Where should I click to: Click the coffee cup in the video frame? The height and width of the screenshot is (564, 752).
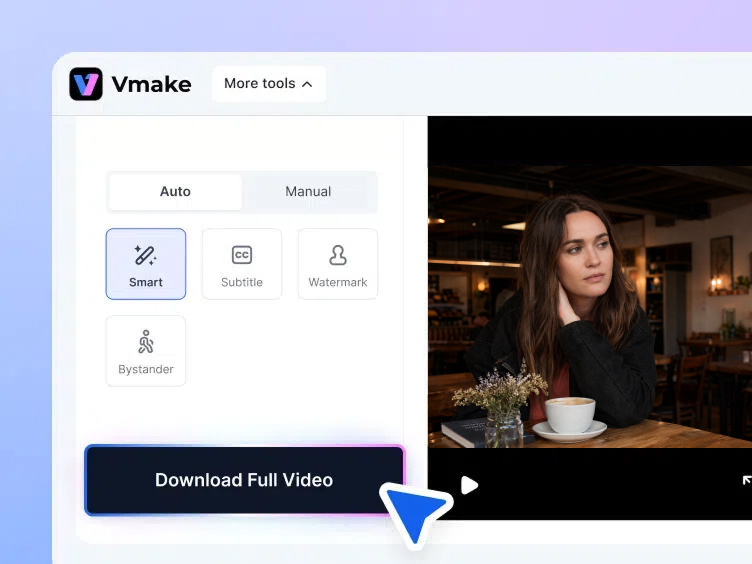[x=570, y=415]
